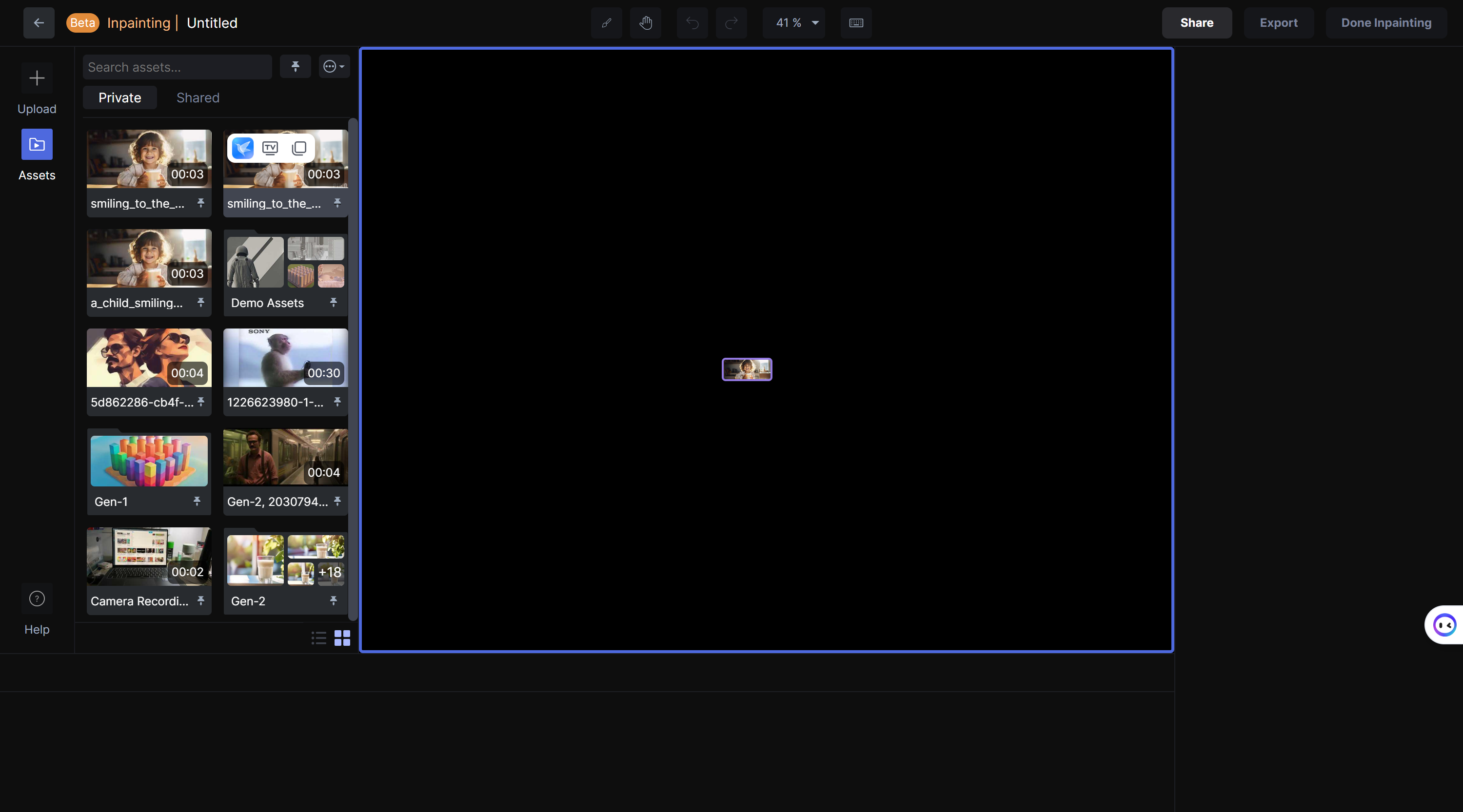
Task: Pin the 1226623980-1 asset
Action: 337,402
